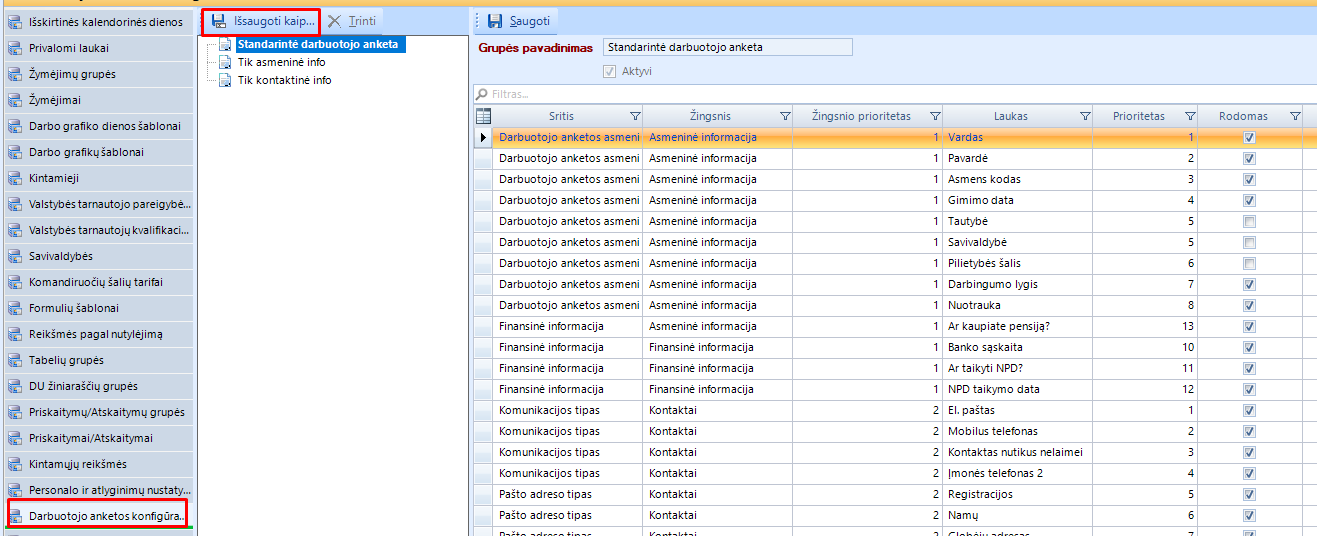Select the Tabelių grupės sidebar entry
The width and height of the screenshot is (1317, 536).
(x=98, y=360)
